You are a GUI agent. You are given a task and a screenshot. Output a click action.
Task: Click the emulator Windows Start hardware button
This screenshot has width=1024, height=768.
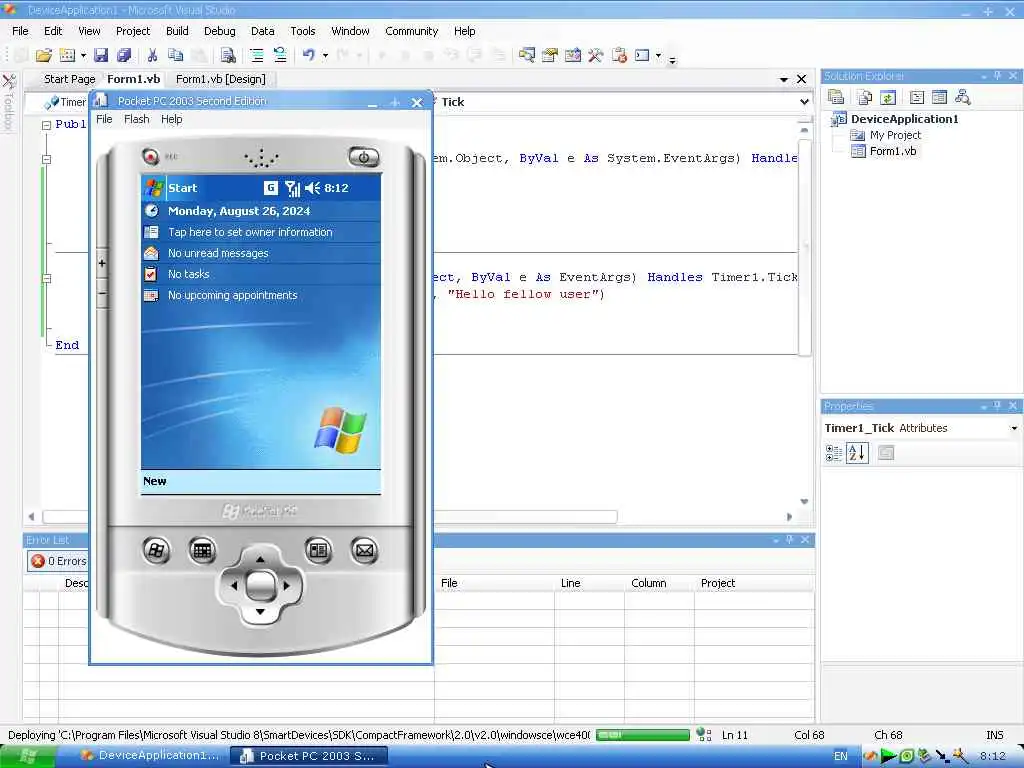[156, 551]
